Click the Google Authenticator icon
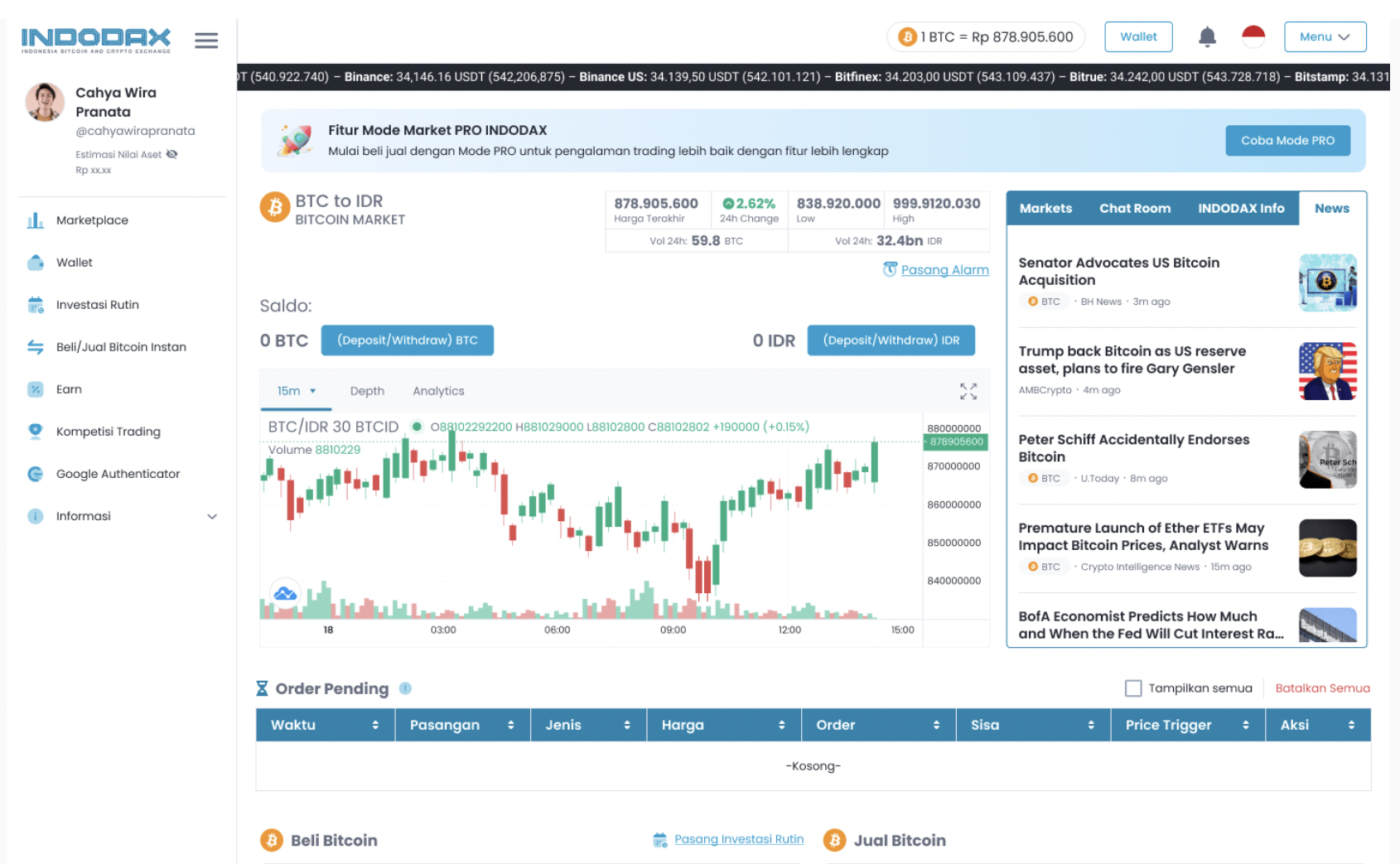The width and height of the screenshot is (1400, 864). 35,474
